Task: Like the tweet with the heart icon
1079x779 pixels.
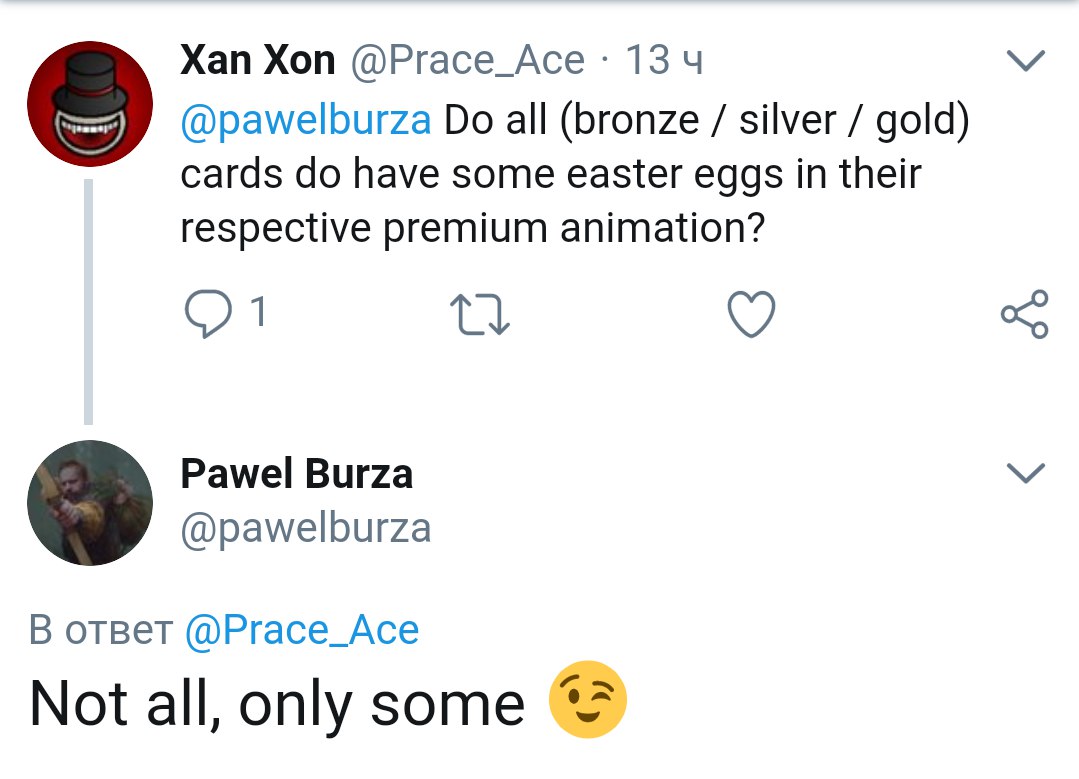Action: (x=750, y=315)
